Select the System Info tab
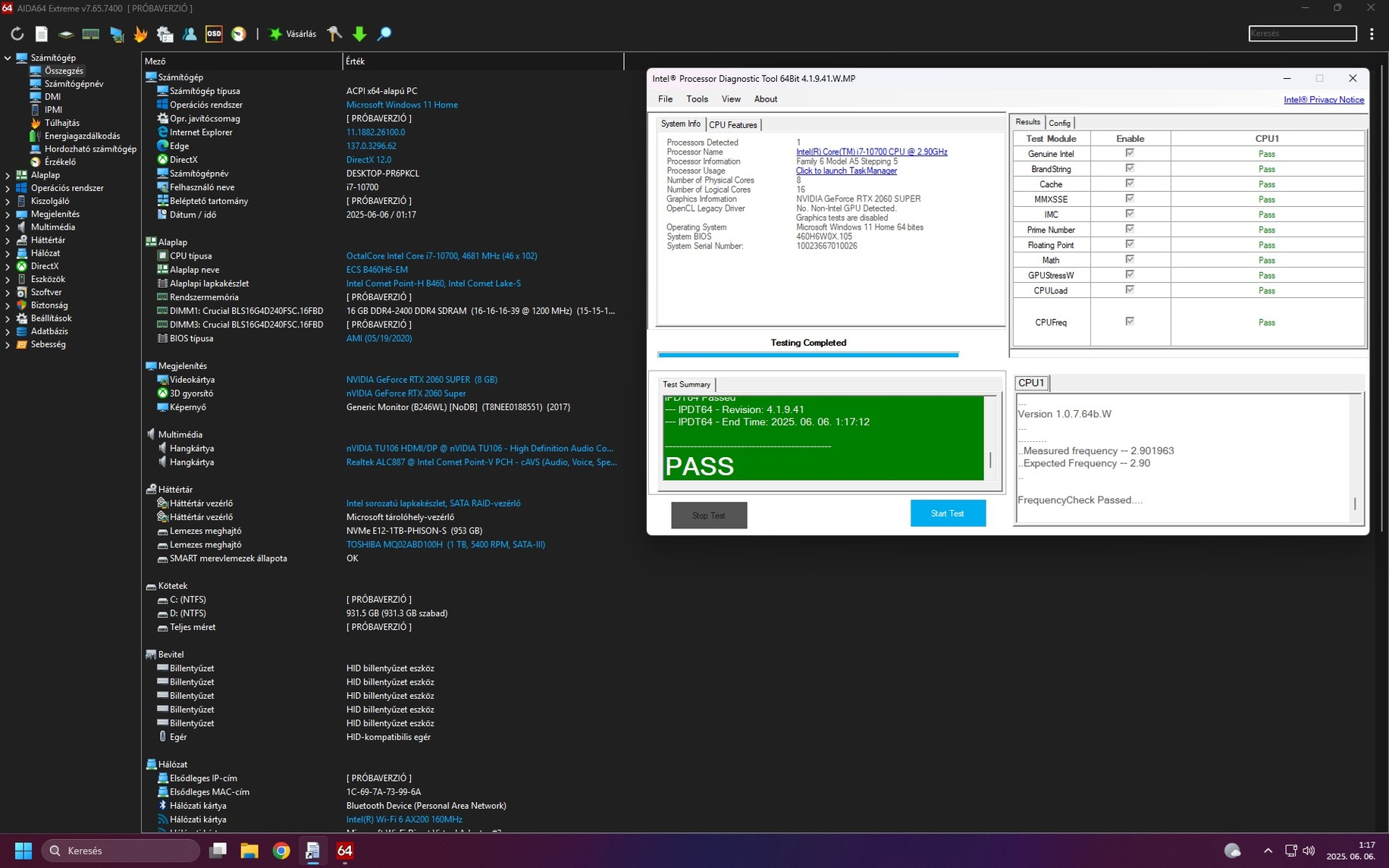Screen dimensions: 1389x868 point(680,124)
